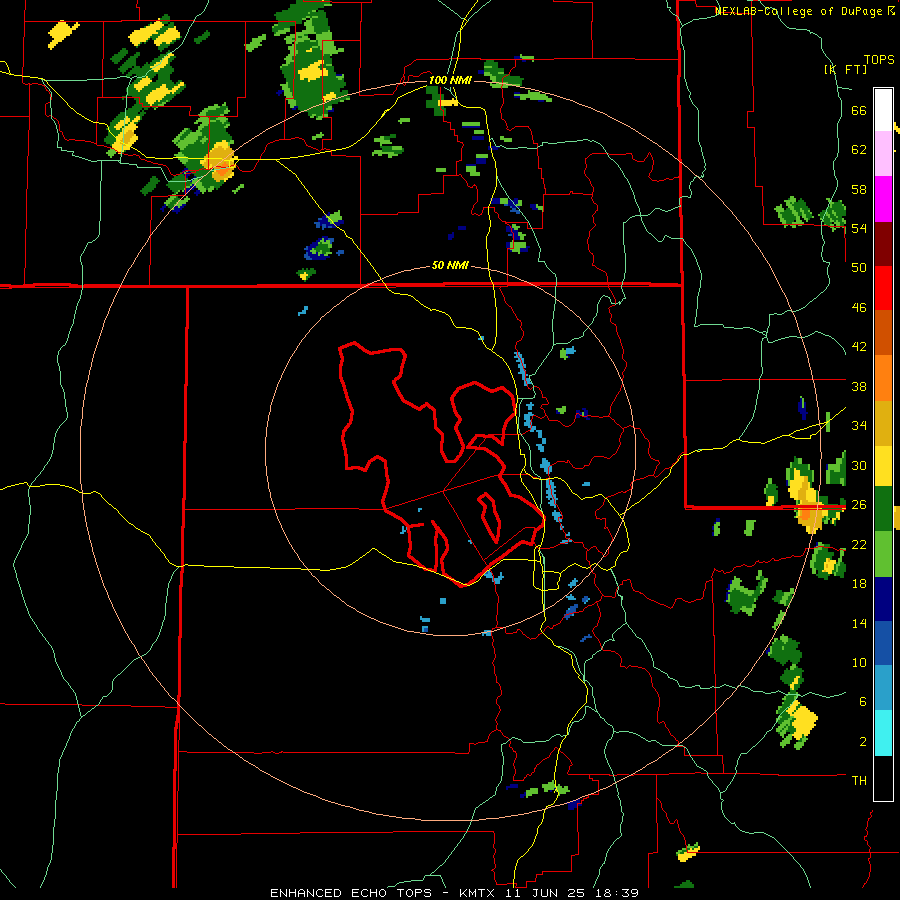Image resolution: width=900 pixels, height=900 pixels.
Task: Click the '38' legend value
Action: click(x=859, y=386)
